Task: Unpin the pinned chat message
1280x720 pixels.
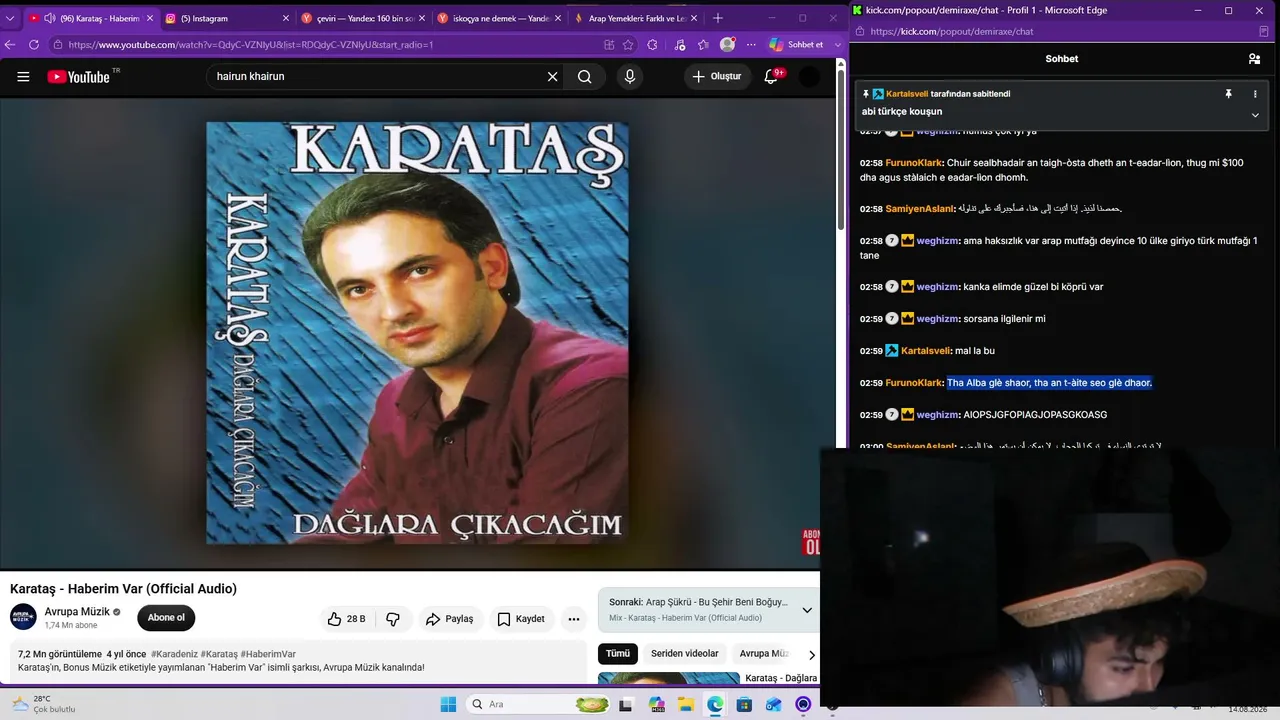Action: 1229,94
